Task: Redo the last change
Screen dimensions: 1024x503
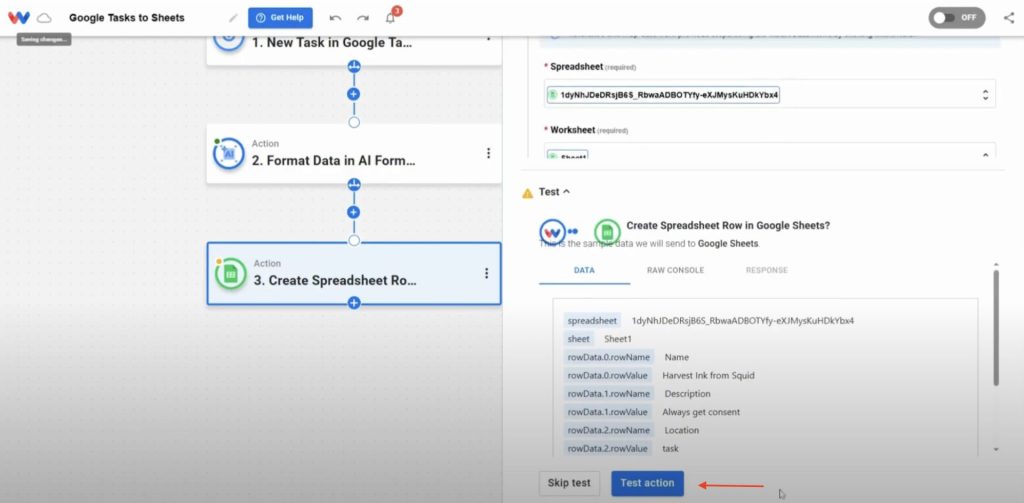Action: [x=362, y=18]
